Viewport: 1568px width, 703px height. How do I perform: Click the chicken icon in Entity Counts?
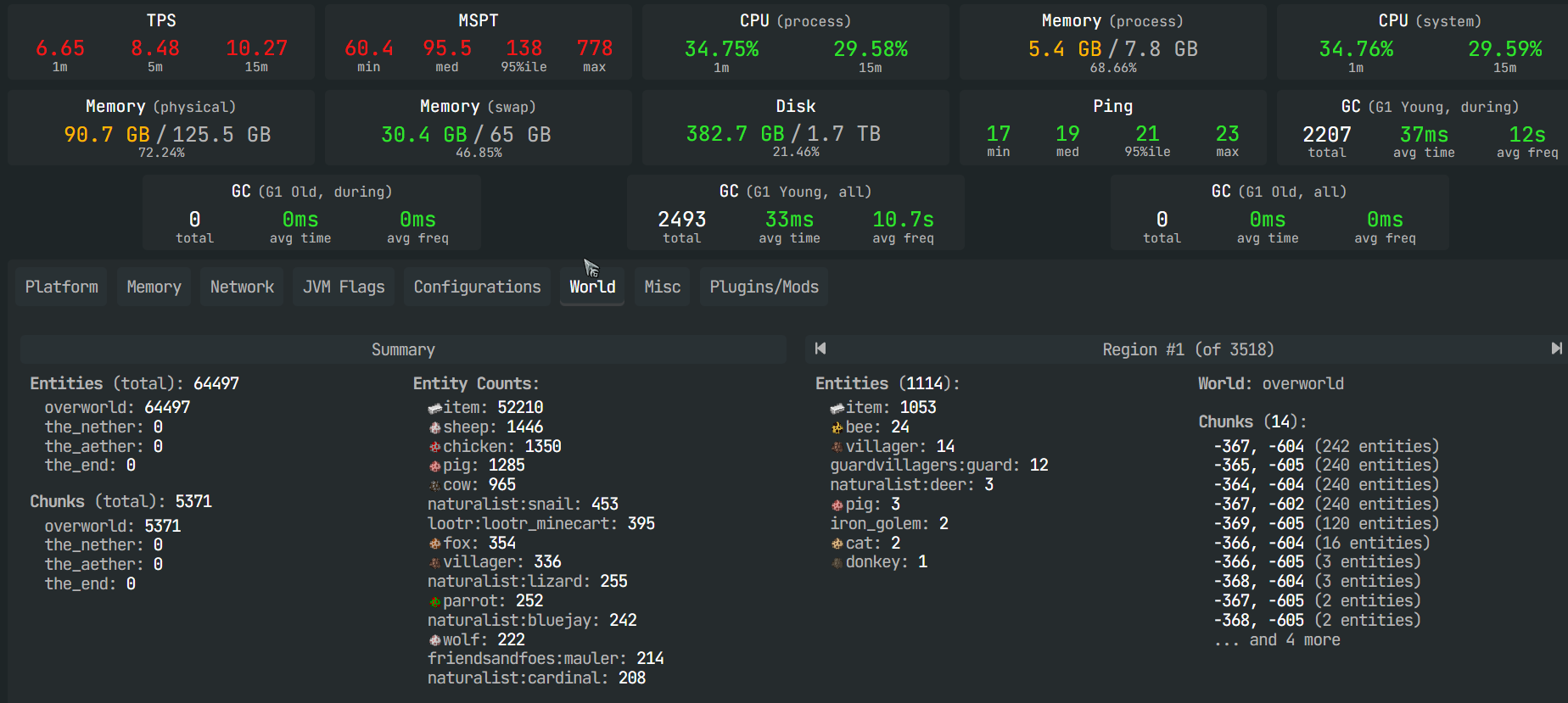[x=434, y=447]
